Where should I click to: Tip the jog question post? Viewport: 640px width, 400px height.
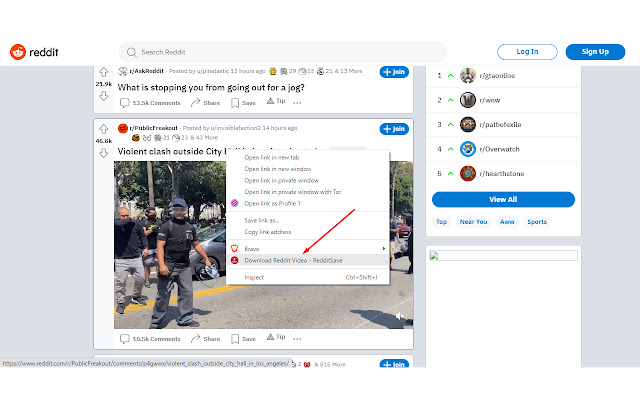(x=276, y=101)
